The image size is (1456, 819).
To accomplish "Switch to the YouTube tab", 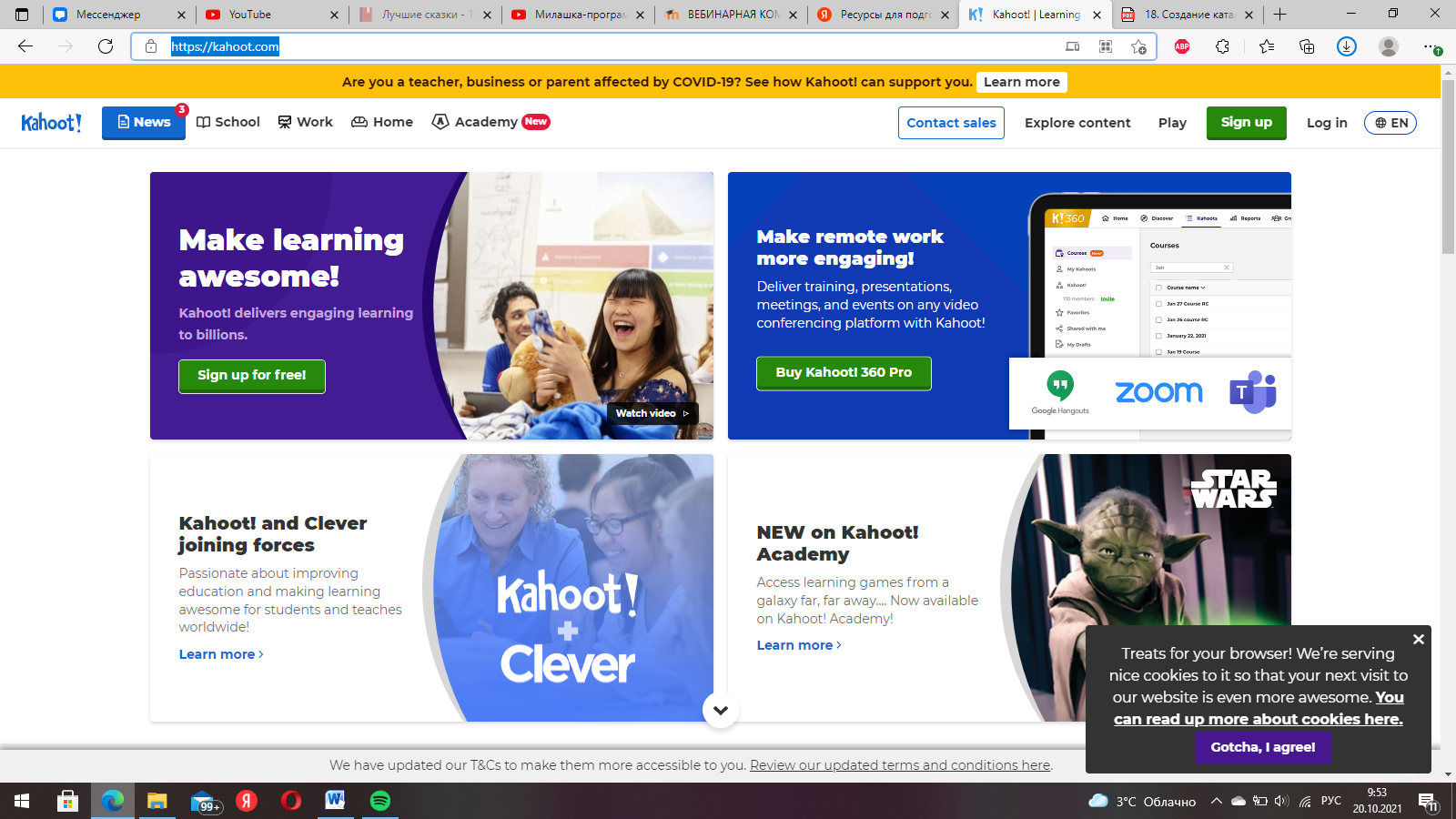I will pos(271,15).
